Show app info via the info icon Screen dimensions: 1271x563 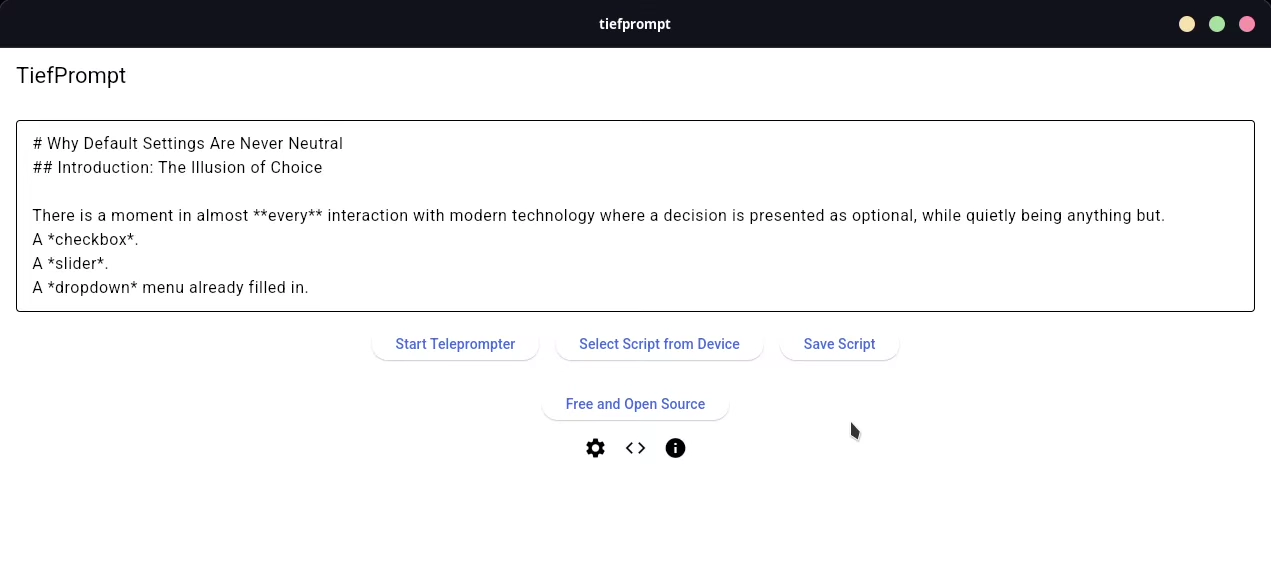click(675, 448)
